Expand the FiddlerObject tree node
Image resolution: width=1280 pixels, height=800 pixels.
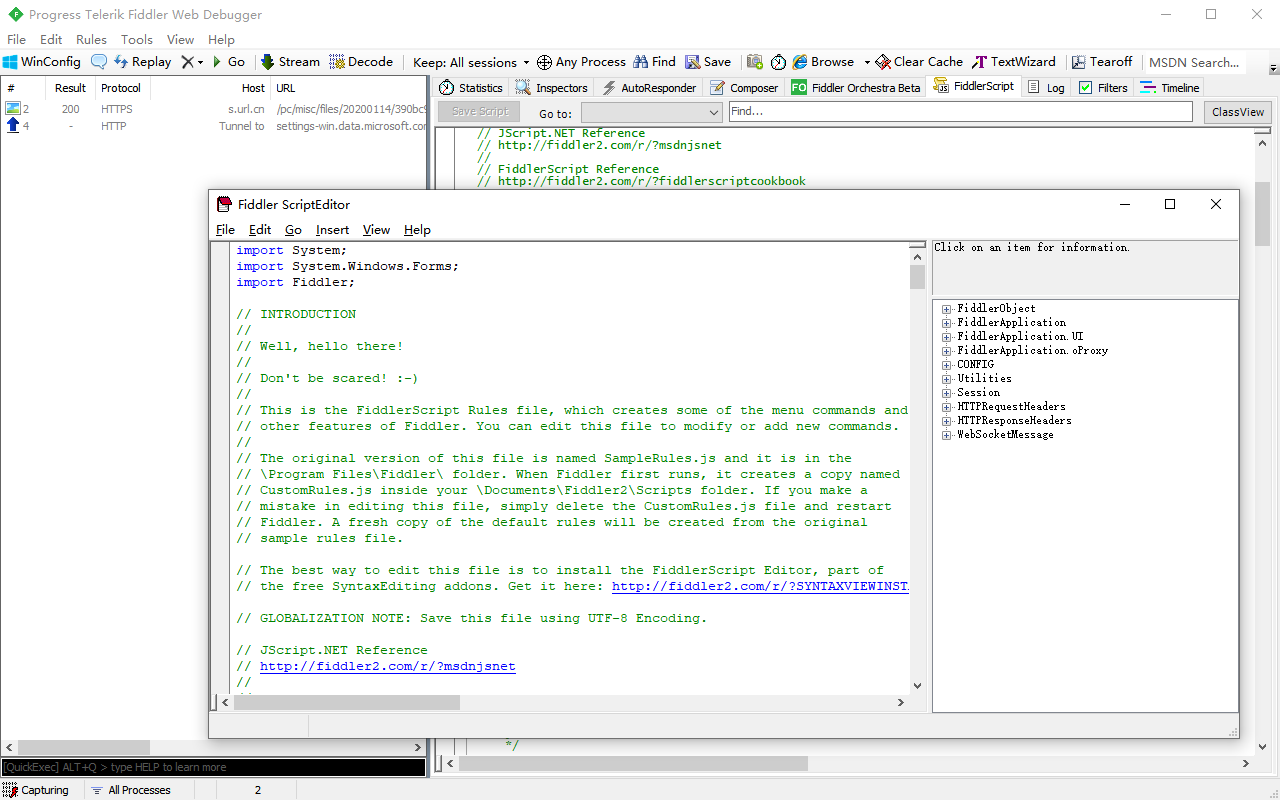pyautogui.click(x=946, y=309)
